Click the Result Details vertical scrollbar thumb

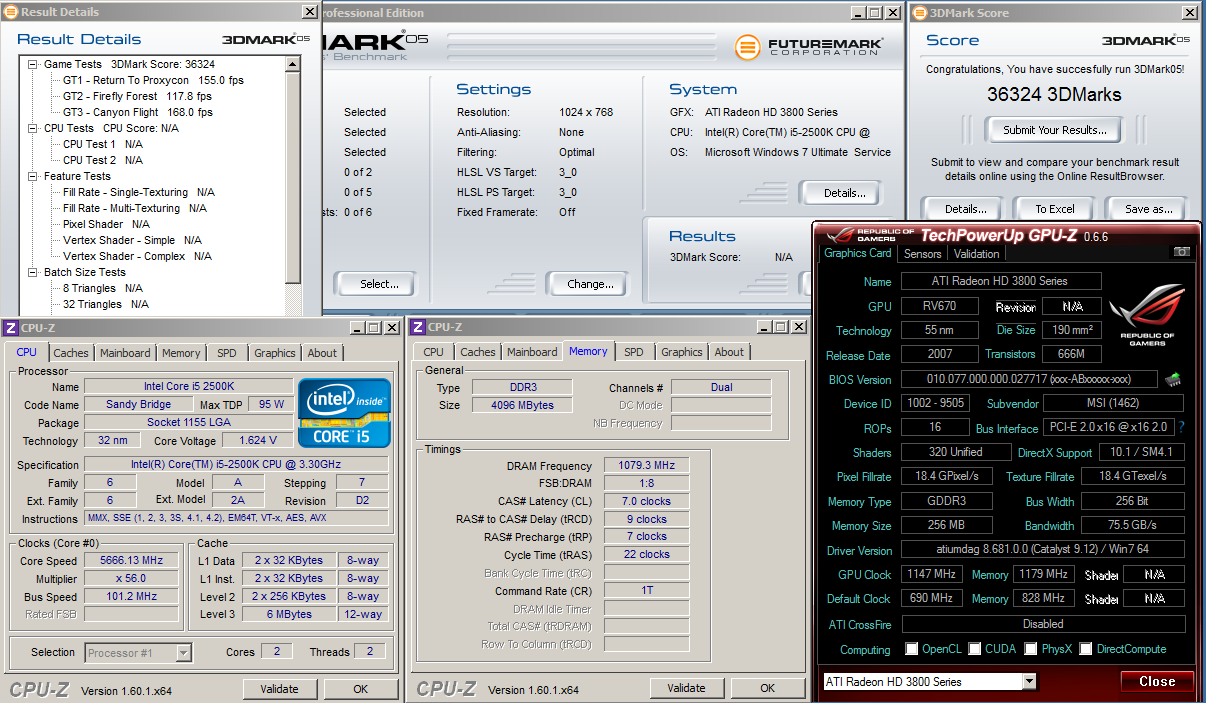point(293,176)
